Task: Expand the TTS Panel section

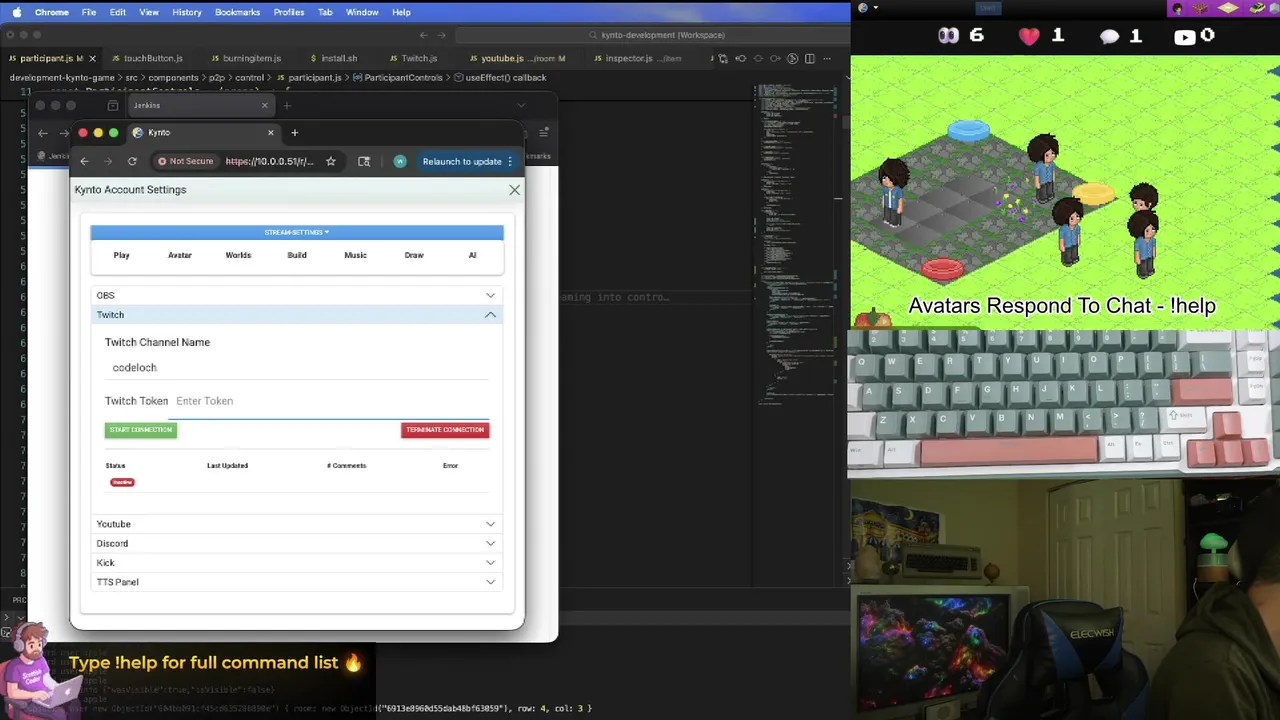Action: [x=297, y=582]
